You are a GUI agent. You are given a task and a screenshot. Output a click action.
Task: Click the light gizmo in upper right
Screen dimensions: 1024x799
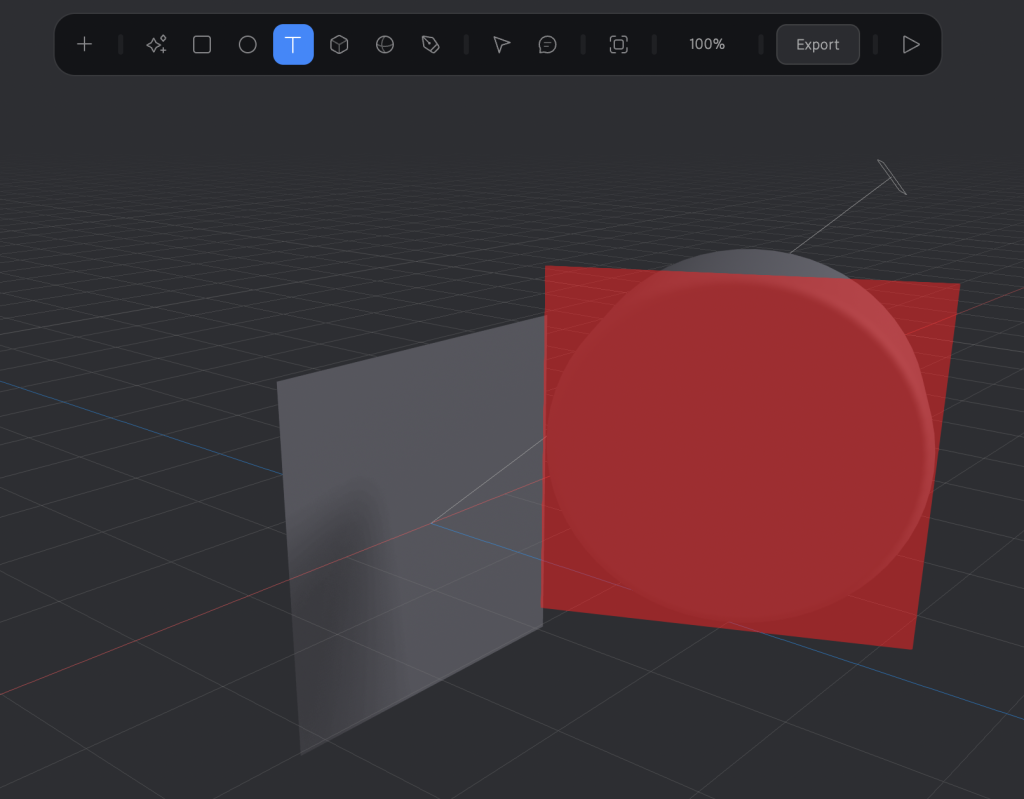[x=890, y=175]
